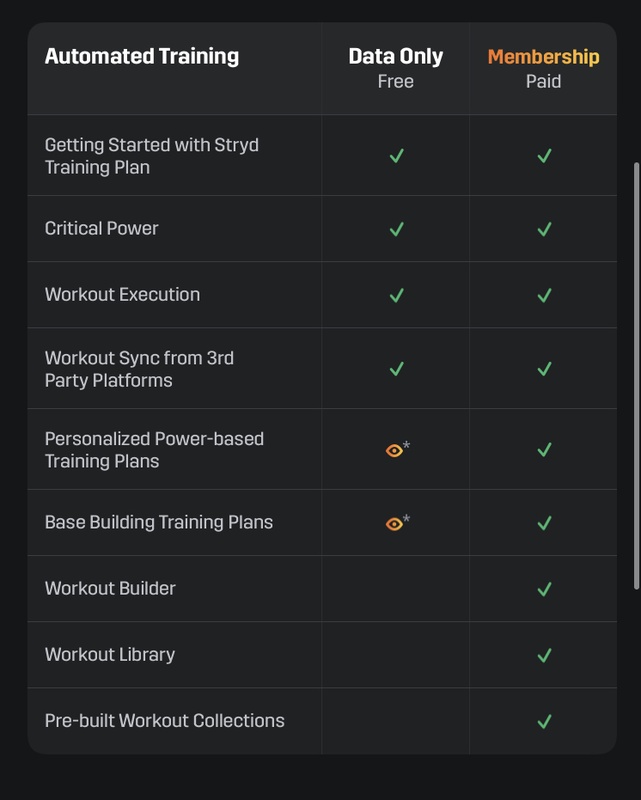641x800 pixels.
Task: Click the page scrollbar on the right edge
Action: (x=635, y=375)
